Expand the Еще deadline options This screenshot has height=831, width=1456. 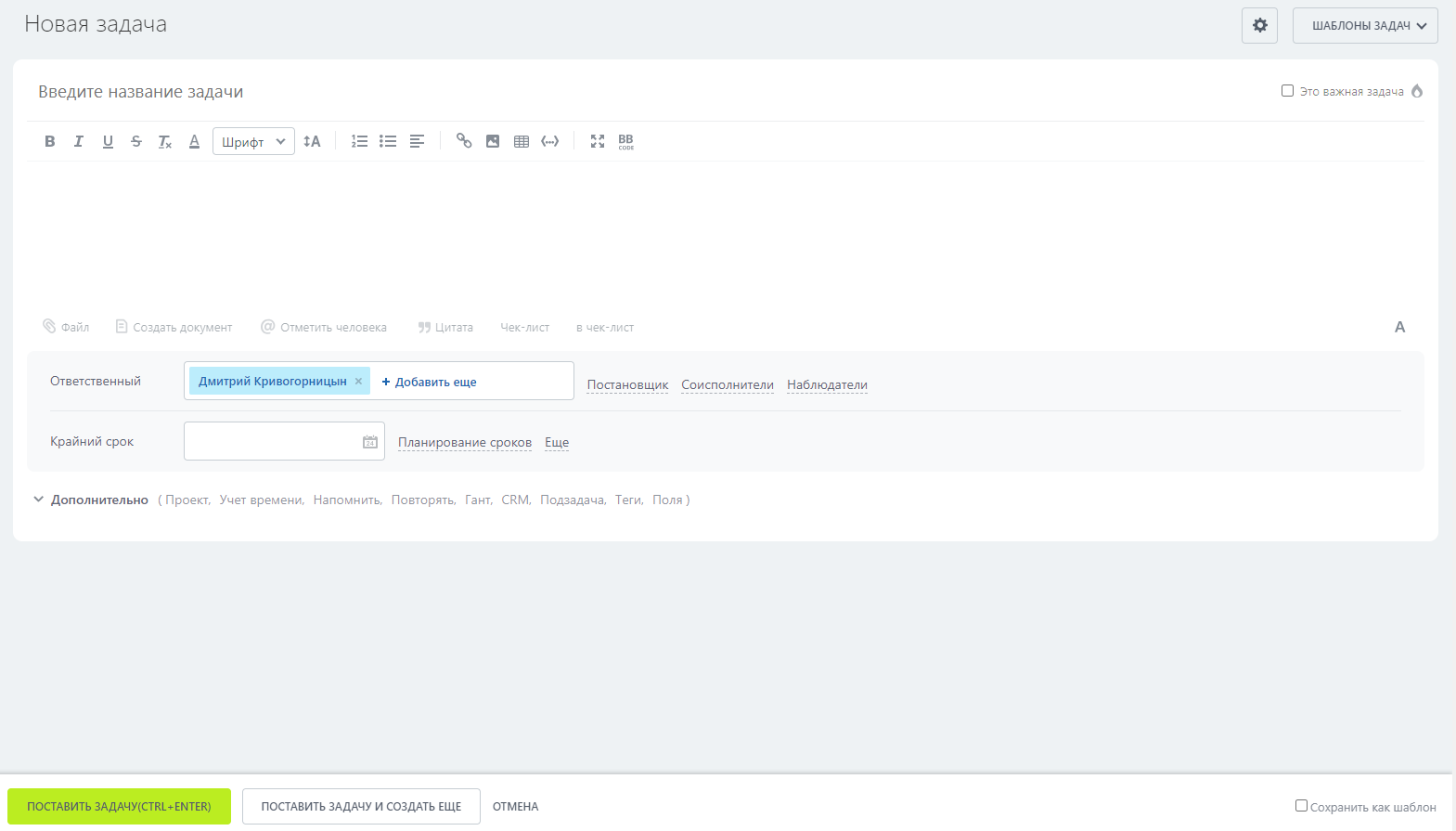click(557, 442)
